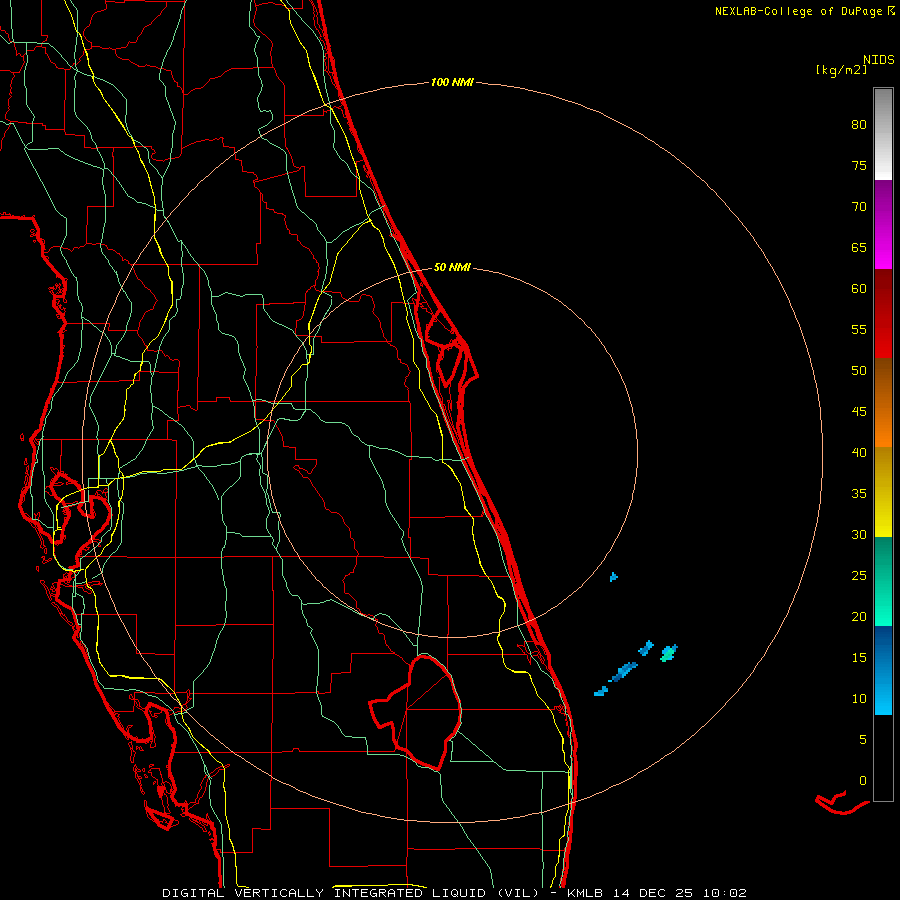900x900 pixels.
Task: Click the green-teal segment of color bar
Action: point(883,581)
